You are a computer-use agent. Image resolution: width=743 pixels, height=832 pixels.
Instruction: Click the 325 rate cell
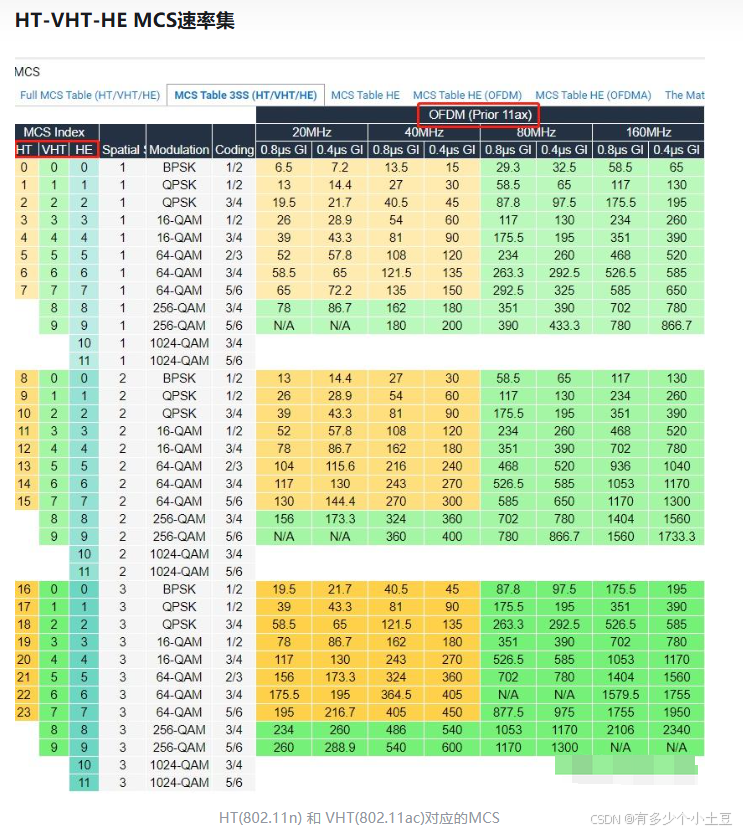[564, 290]
